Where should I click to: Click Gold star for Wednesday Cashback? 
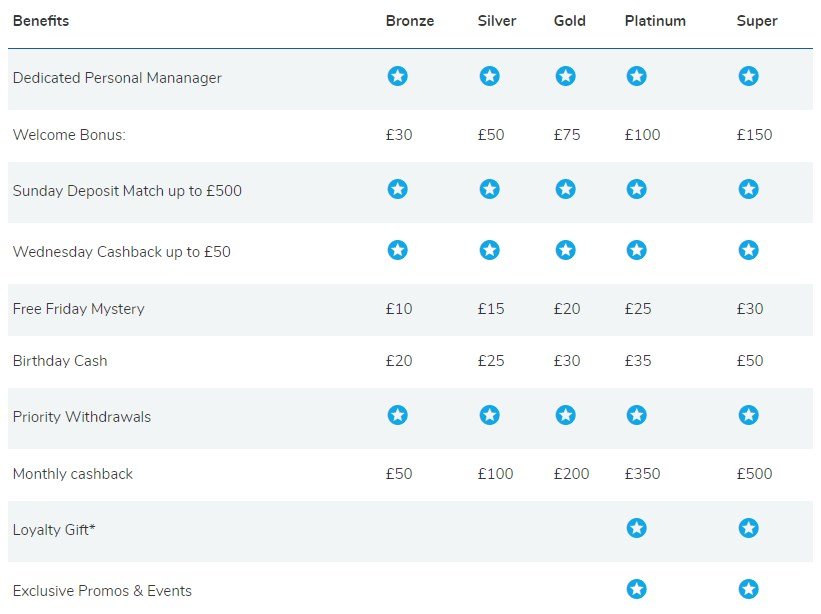coord(565,250)
